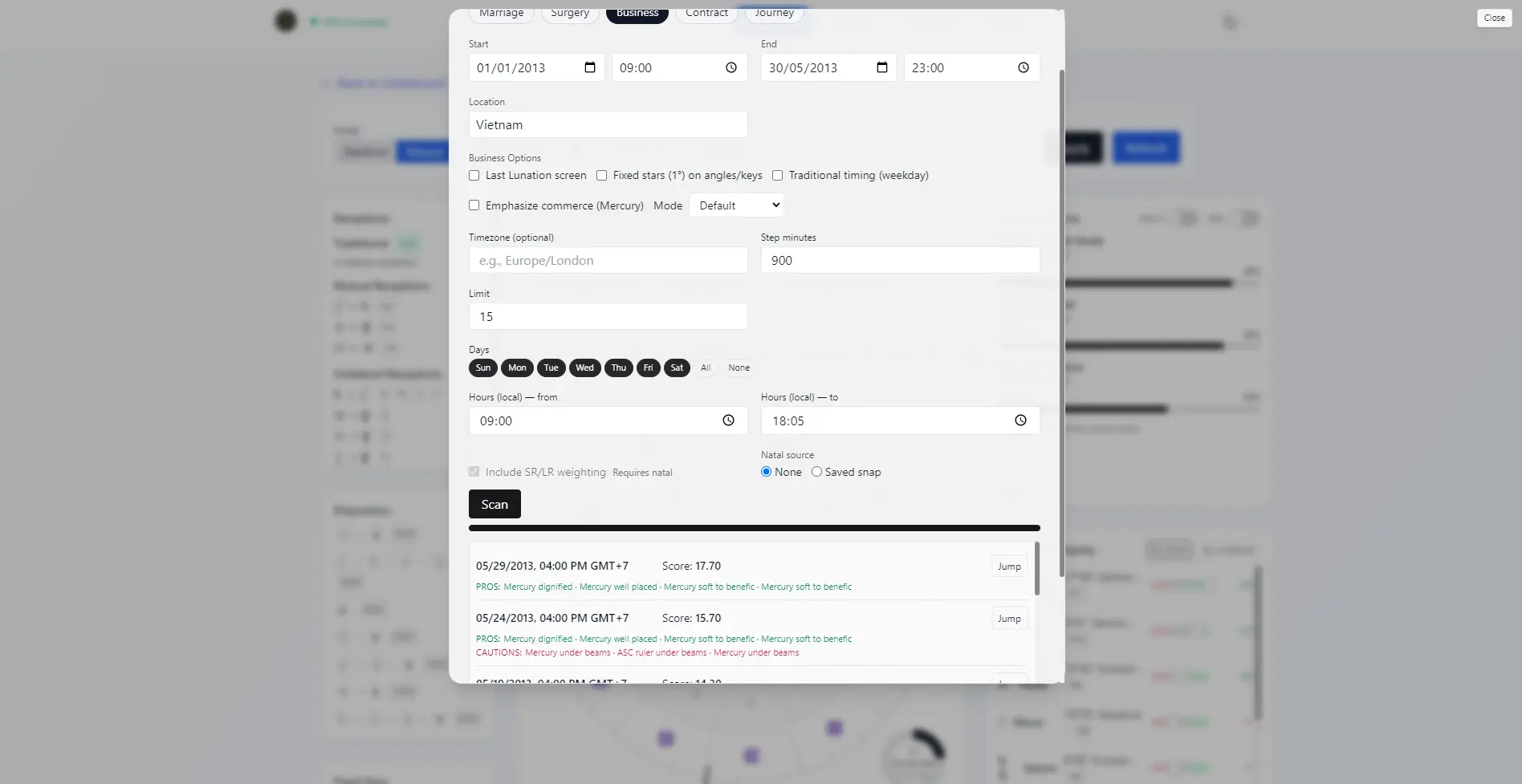Click the Score: 17.70 text
Viewport: 1522px width, 784px height.
[691, 566]
